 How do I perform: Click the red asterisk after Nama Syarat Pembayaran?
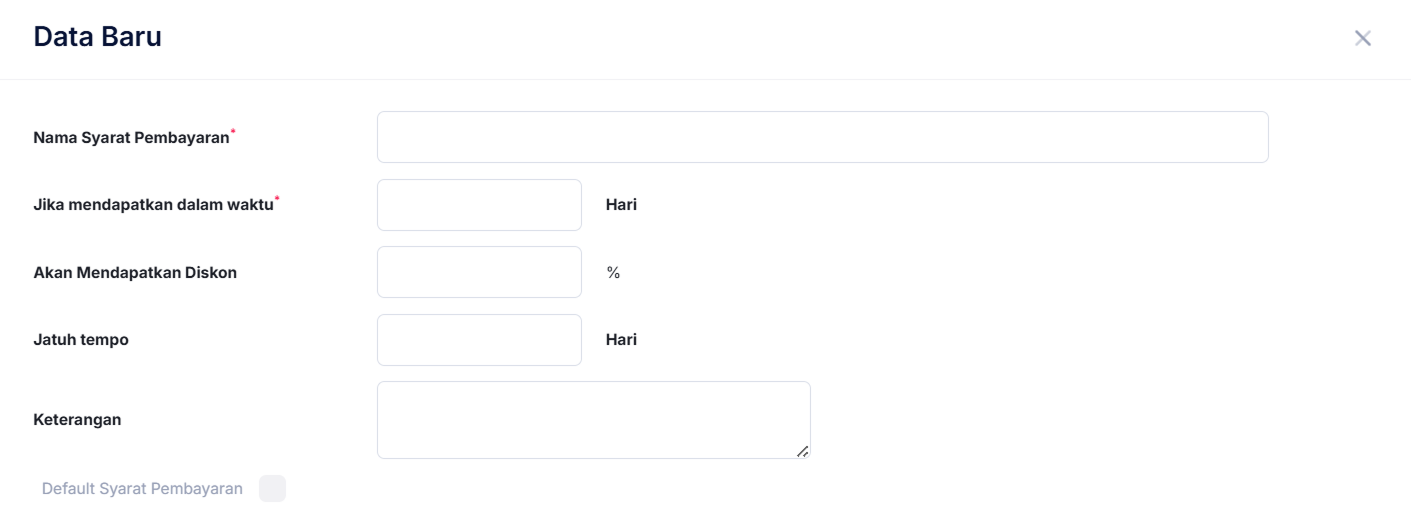pos(233,131)
